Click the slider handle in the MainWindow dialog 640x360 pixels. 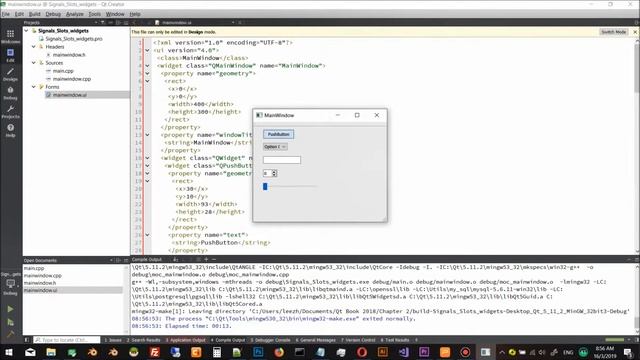pos(265,187)
